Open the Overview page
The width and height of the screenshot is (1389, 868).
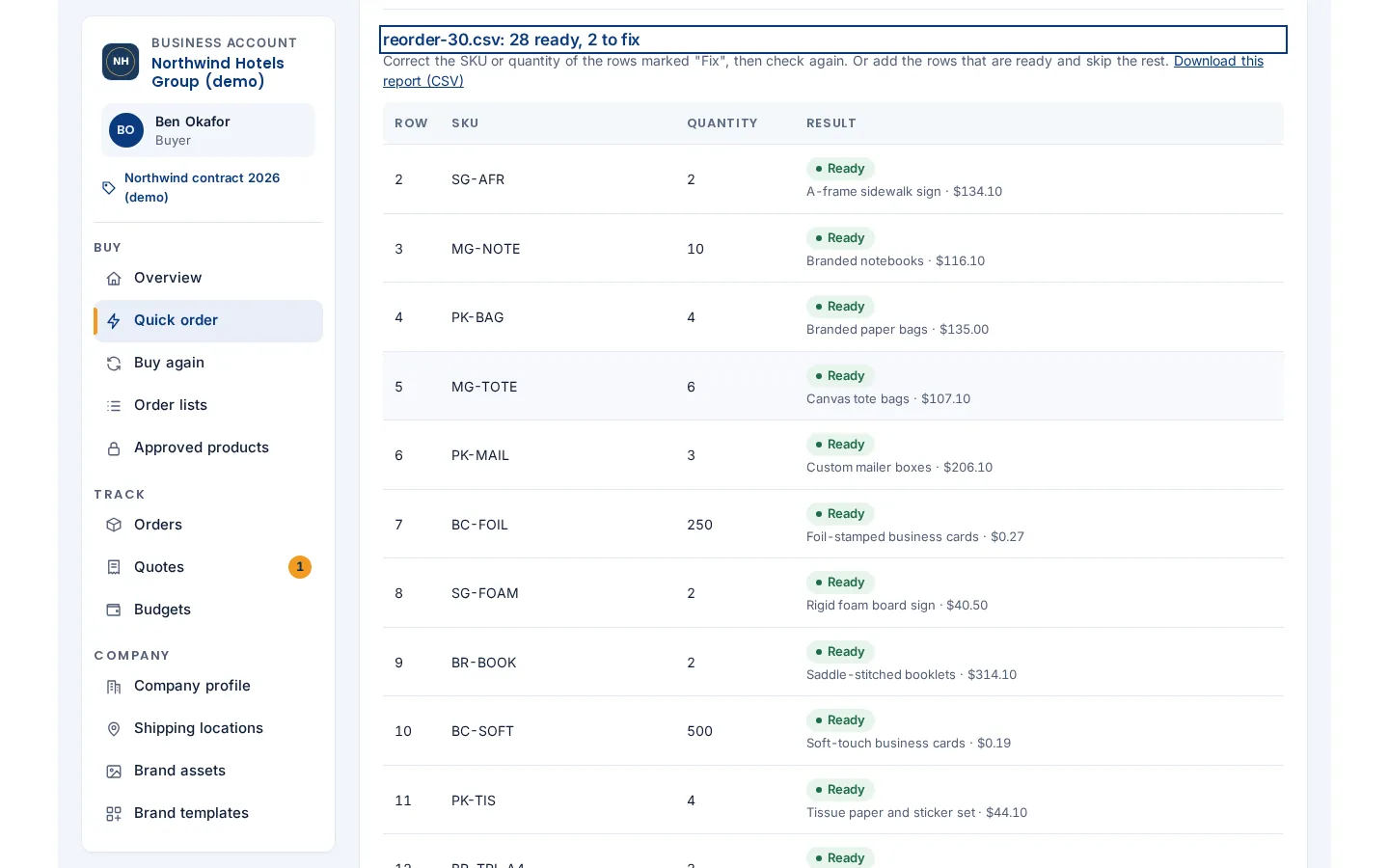click(x=208, y=279)
